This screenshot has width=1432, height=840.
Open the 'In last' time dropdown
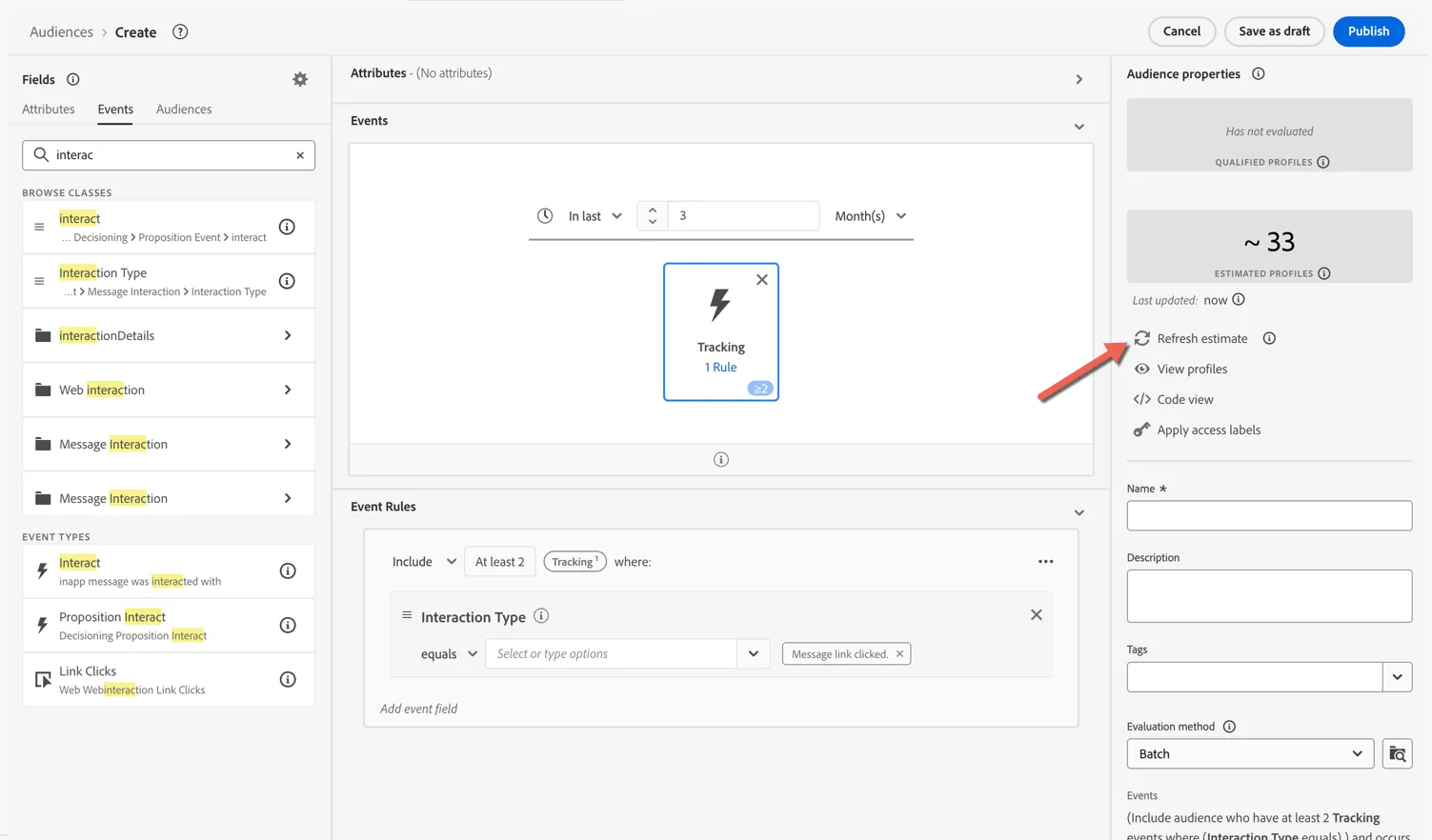point(595,216)
